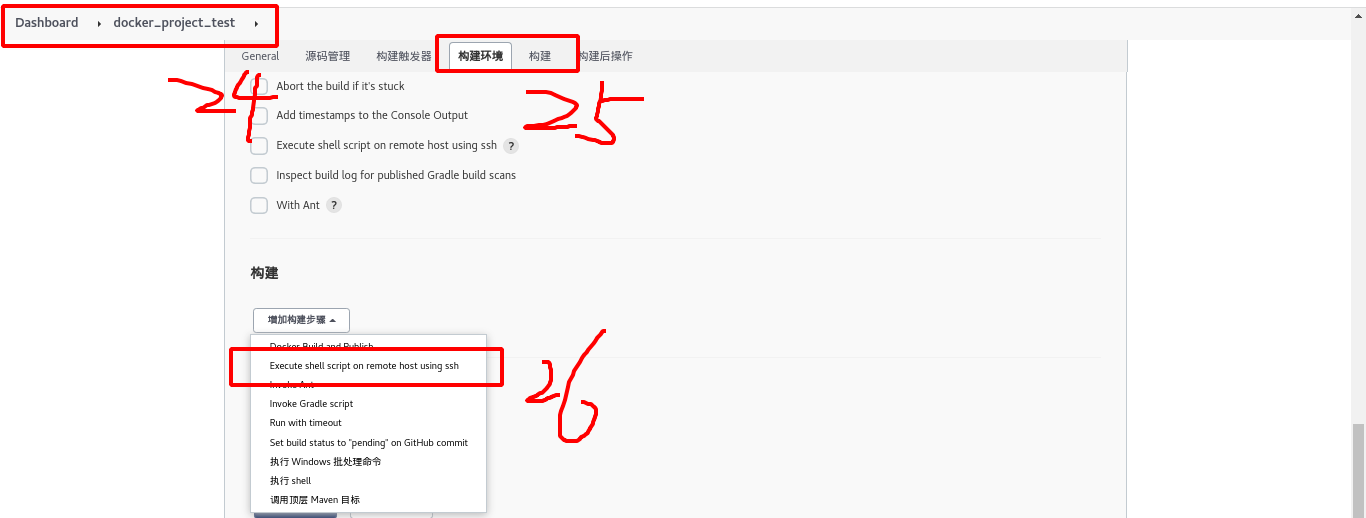Go to Dashboard in the breadcrumb

pyautogui.click(x=47, y=23)
